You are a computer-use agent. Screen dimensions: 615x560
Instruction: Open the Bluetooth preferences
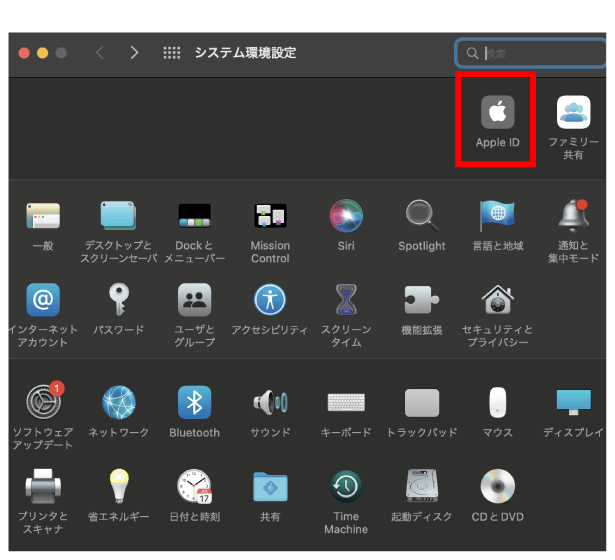(x=194, y=402)
